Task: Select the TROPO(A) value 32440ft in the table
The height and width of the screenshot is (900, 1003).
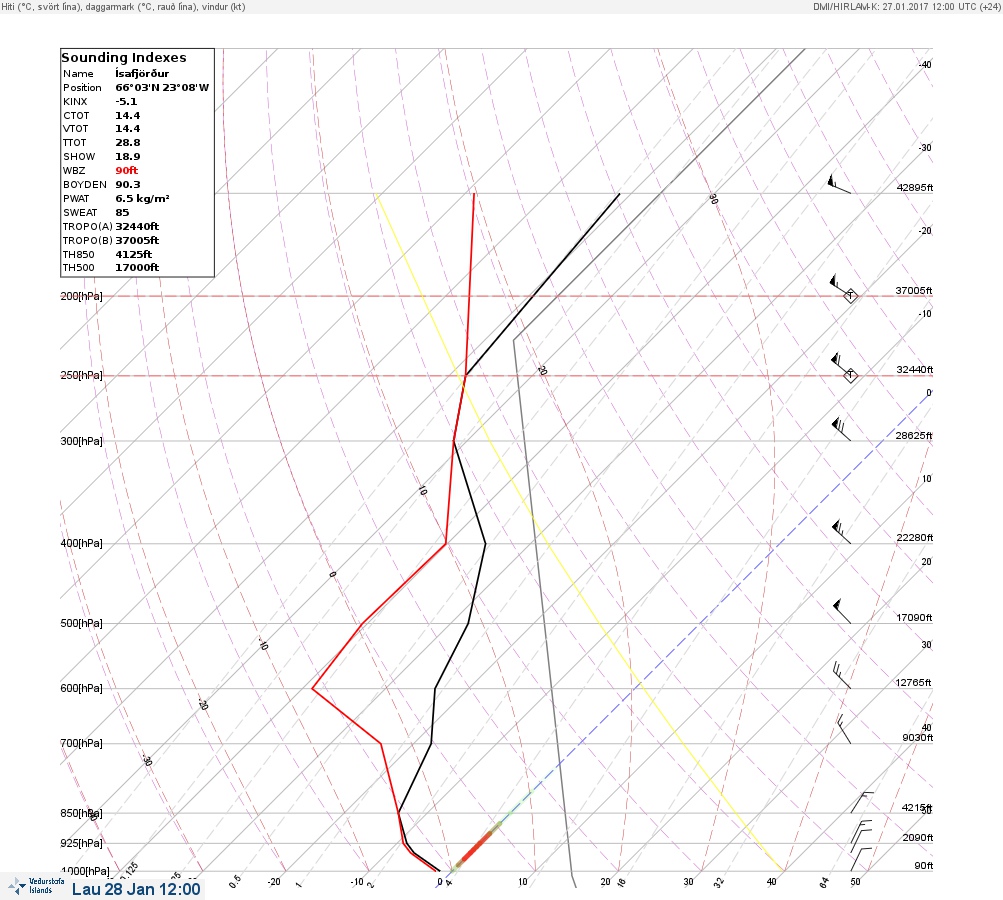Action: coord(137,226)
